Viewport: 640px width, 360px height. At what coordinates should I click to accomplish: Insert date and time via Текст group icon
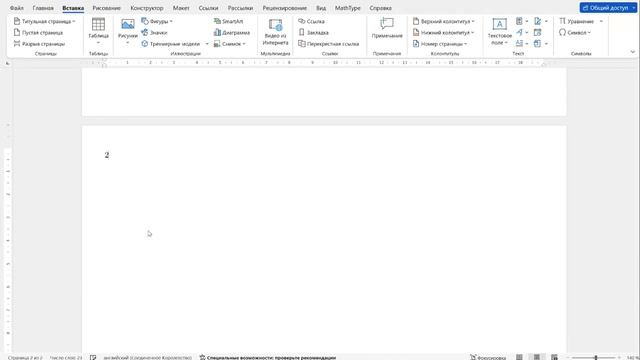coord(538,32)
